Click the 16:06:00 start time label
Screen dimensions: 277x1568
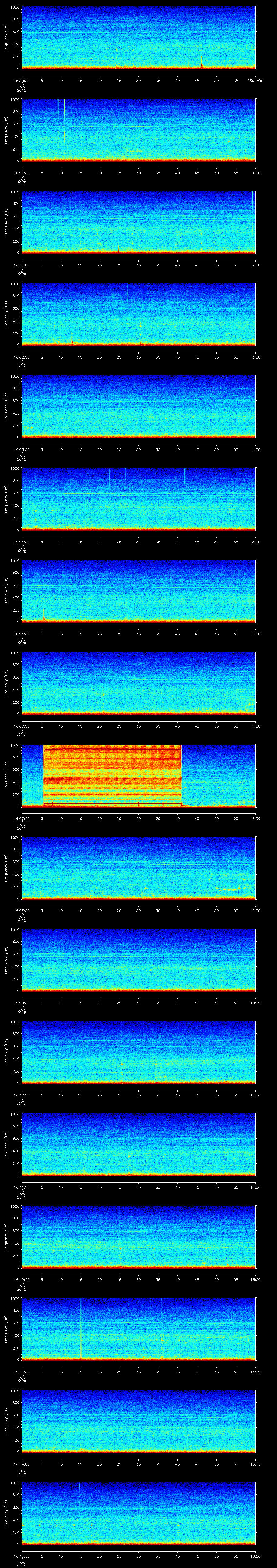pos(21,726)
